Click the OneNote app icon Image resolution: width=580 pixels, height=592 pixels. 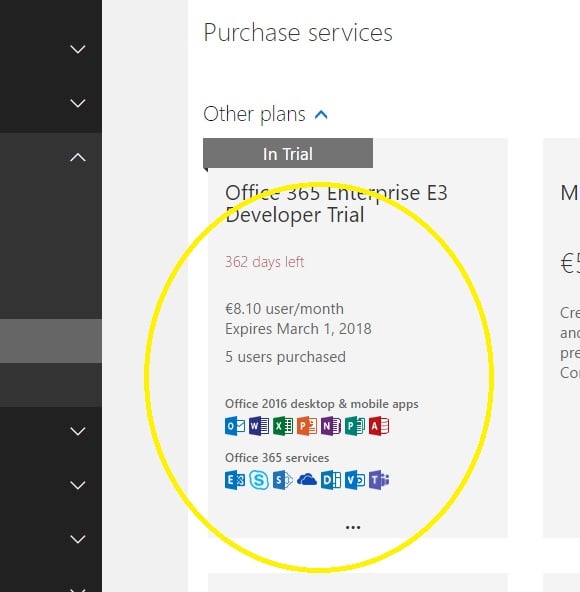(331, 426)
